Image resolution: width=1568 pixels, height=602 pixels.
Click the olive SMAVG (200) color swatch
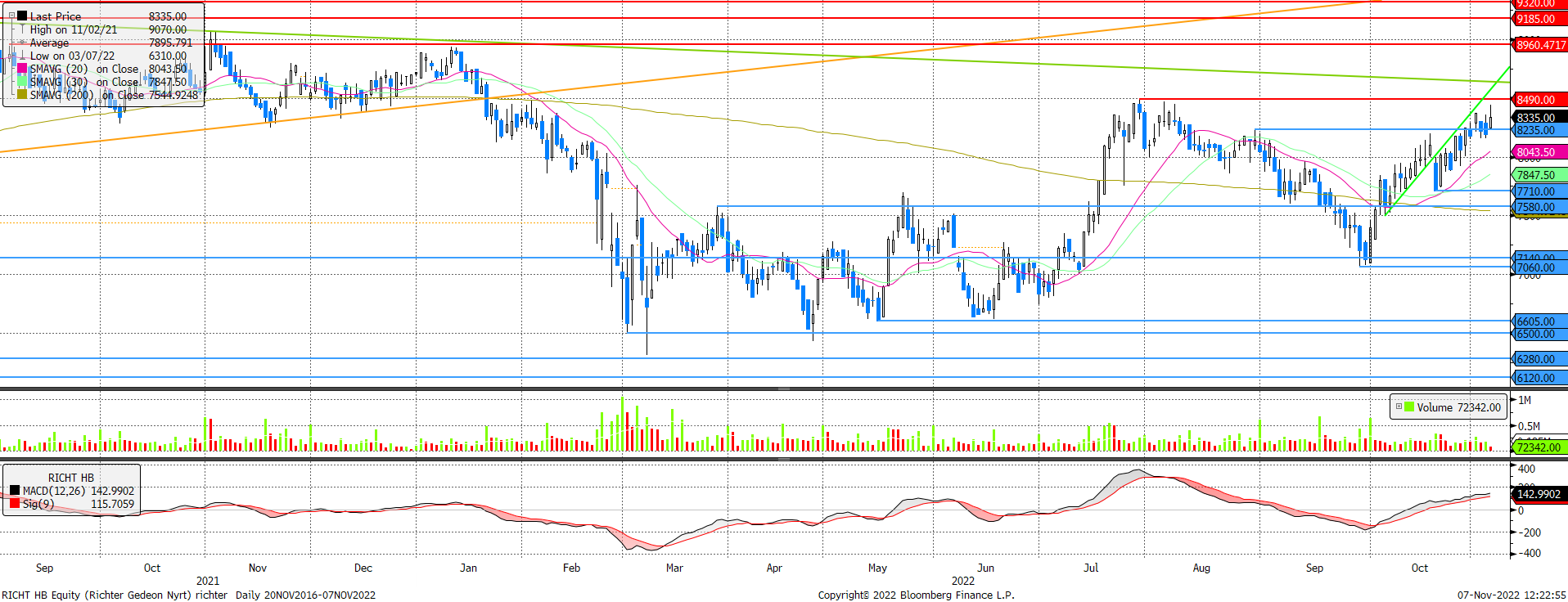pos(22,95)
